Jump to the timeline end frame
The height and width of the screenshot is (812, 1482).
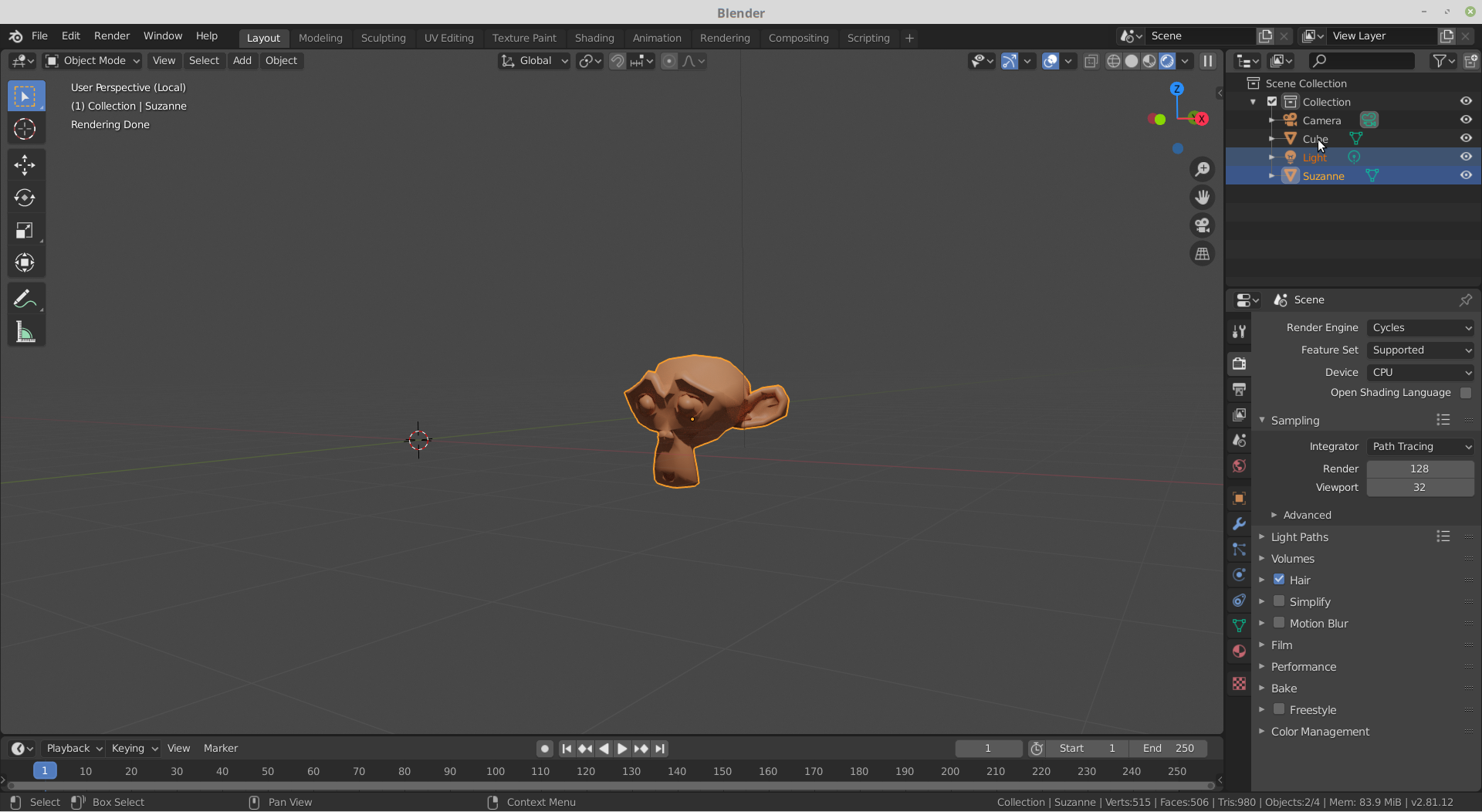(x=660, y=749)
